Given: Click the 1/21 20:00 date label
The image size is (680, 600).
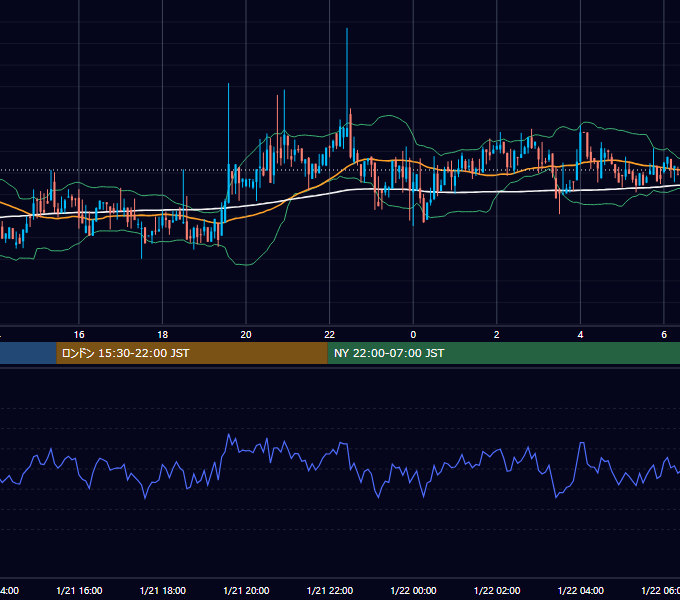Looking at the screenshot, I should pos(246,590).
